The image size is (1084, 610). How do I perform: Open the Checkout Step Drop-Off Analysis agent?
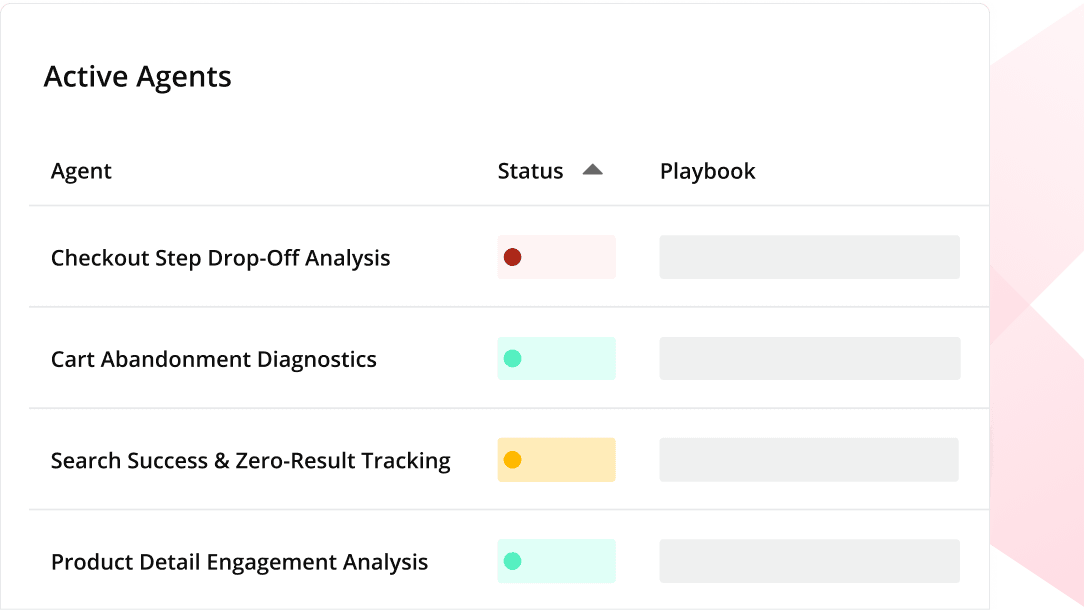tap(221, 257)
